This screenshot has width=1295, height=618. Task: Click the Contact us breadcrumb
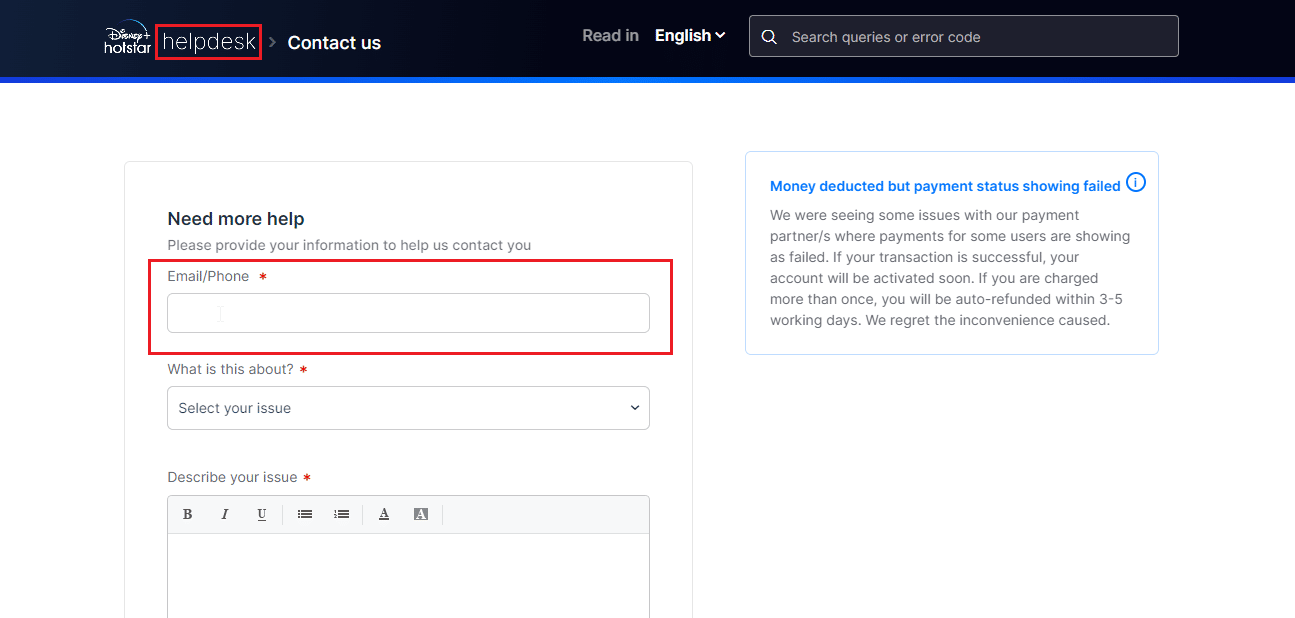pyautogui.click(x=334, y=43)
